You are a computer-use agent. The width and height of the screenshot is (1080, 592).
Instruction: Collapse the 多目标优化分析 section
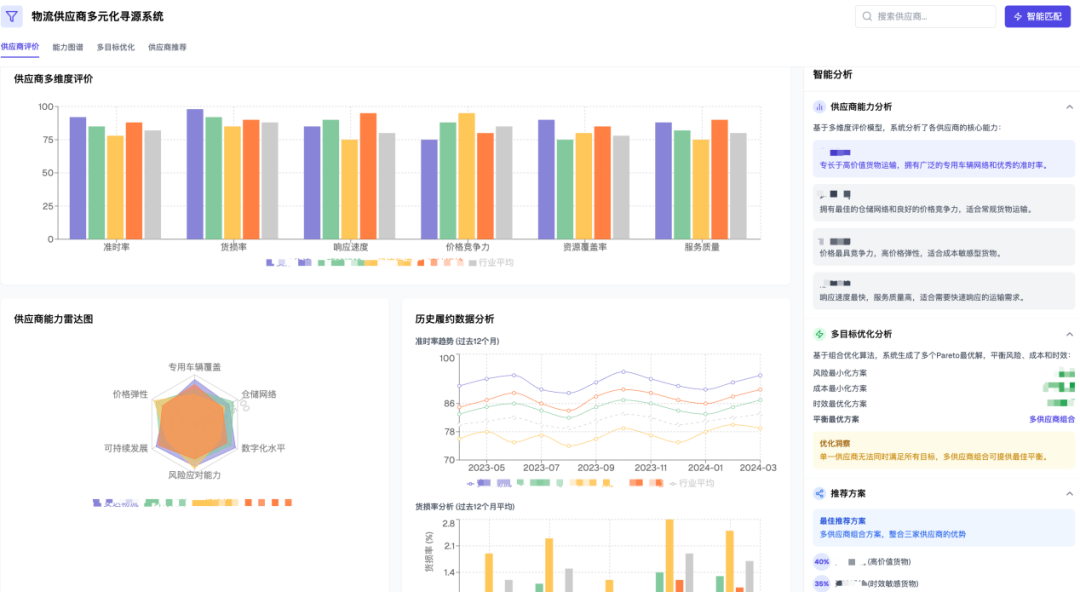1069,334
